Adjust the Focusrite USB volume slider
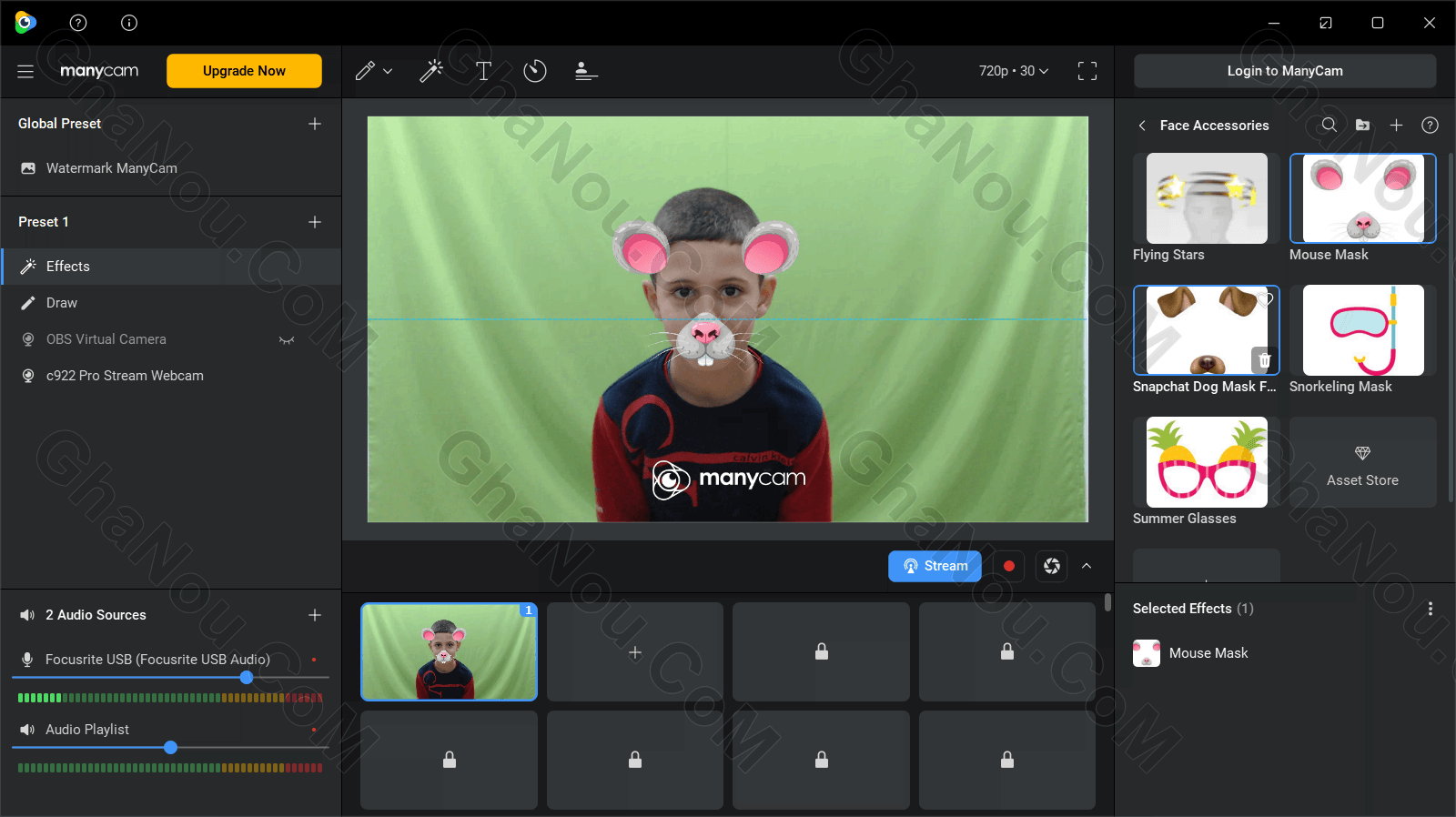This screenshot has width=1456, height=817. (x=247, y=678)
